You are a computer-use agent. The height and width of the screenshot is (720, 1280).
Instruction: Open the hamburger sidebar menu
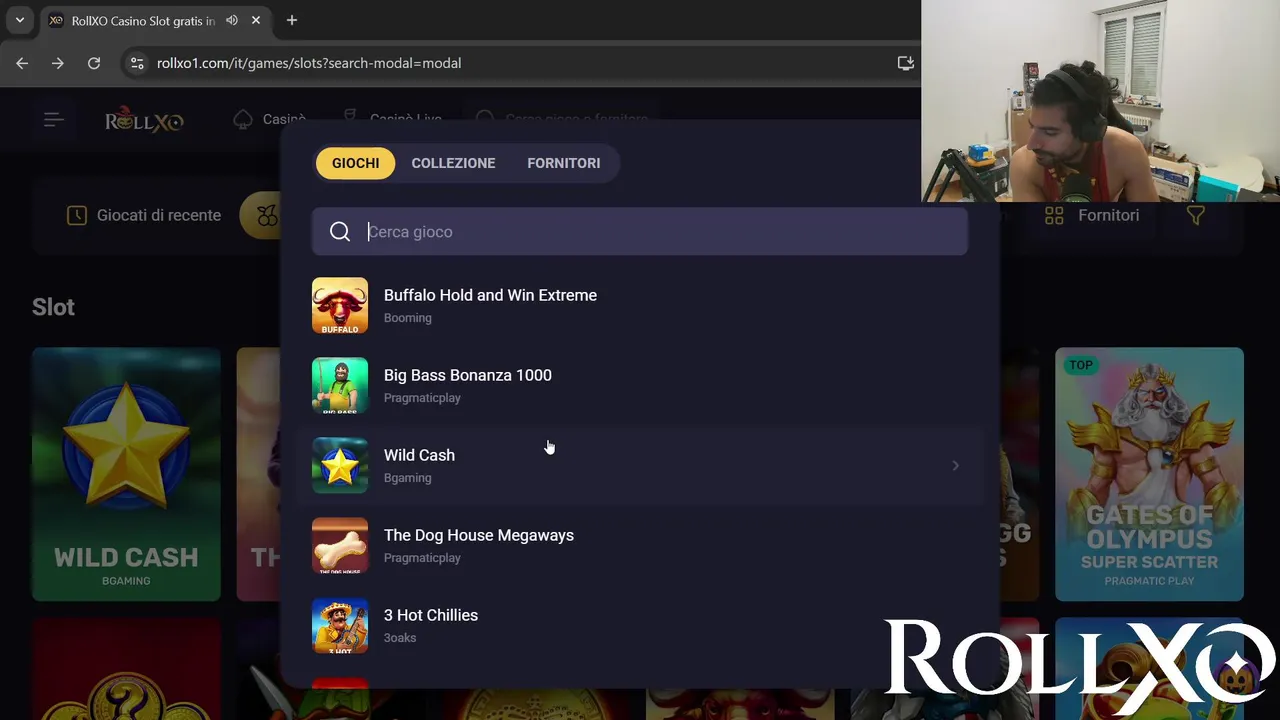pos(54,120)
